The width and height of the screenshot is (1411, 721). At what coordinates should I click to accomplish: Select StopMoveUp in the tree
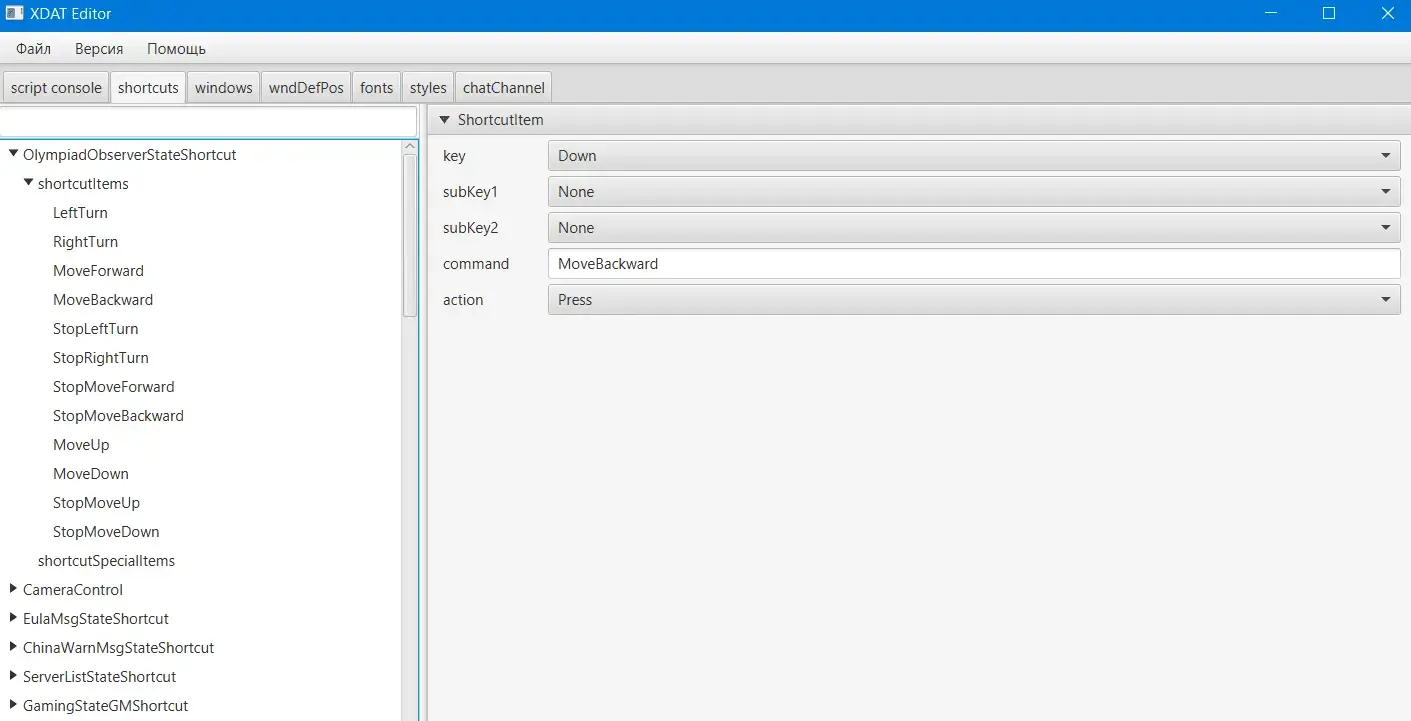96,502
